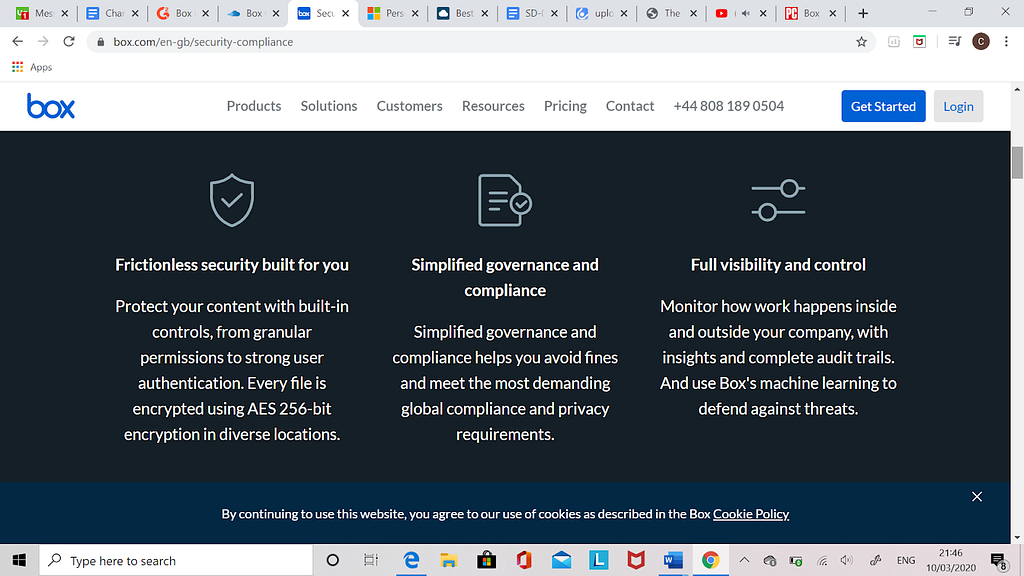
Task: Open the Windows Start menu
Action: point(19,560)
